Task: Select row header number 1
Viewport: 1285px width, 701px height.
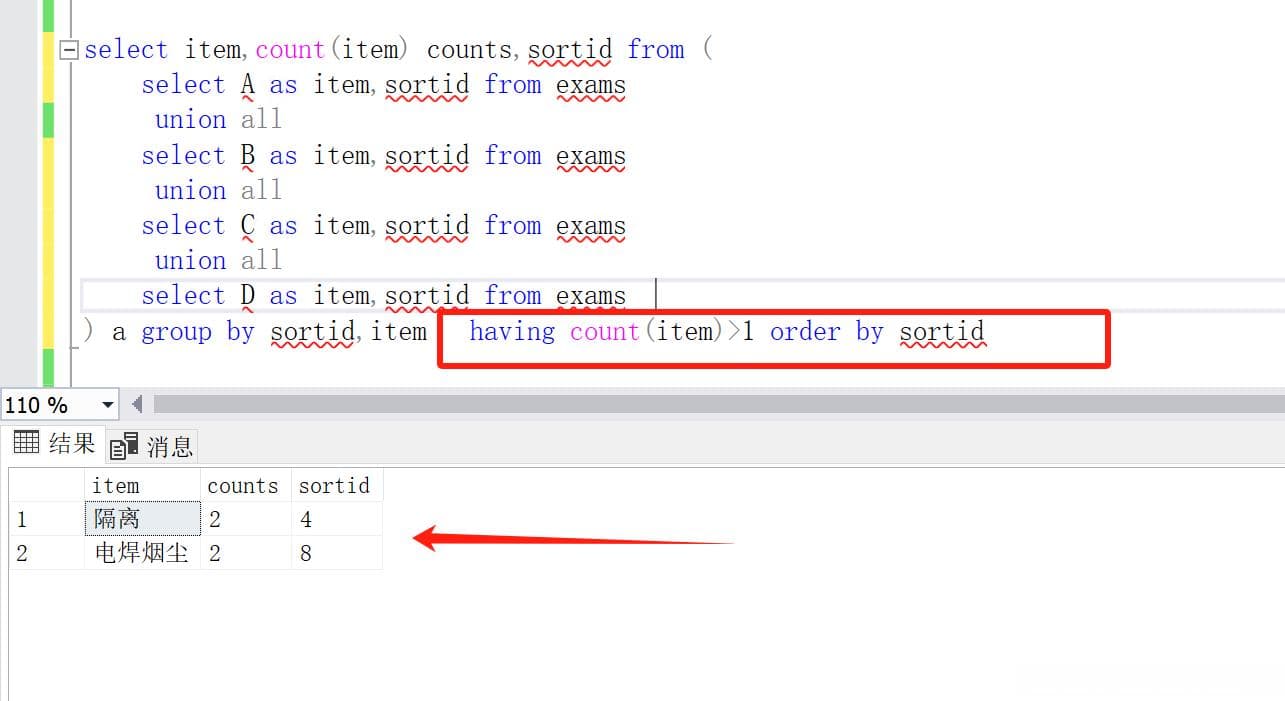Action: pos(46,519)
